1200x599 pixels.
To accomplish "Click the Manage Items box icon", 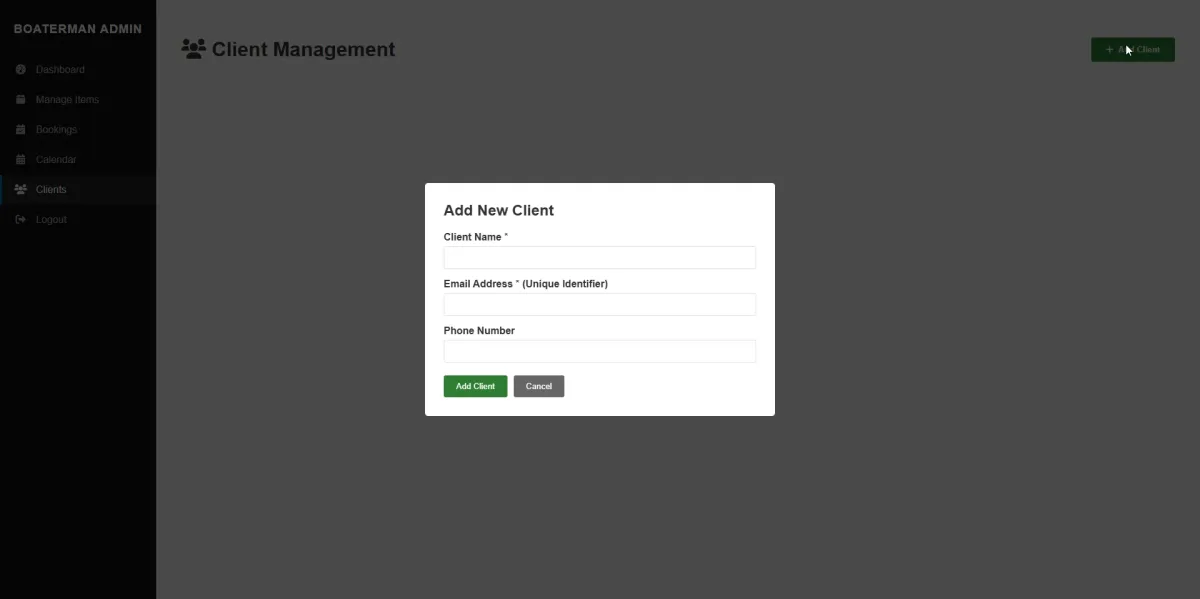I will [x=21, y=100].
